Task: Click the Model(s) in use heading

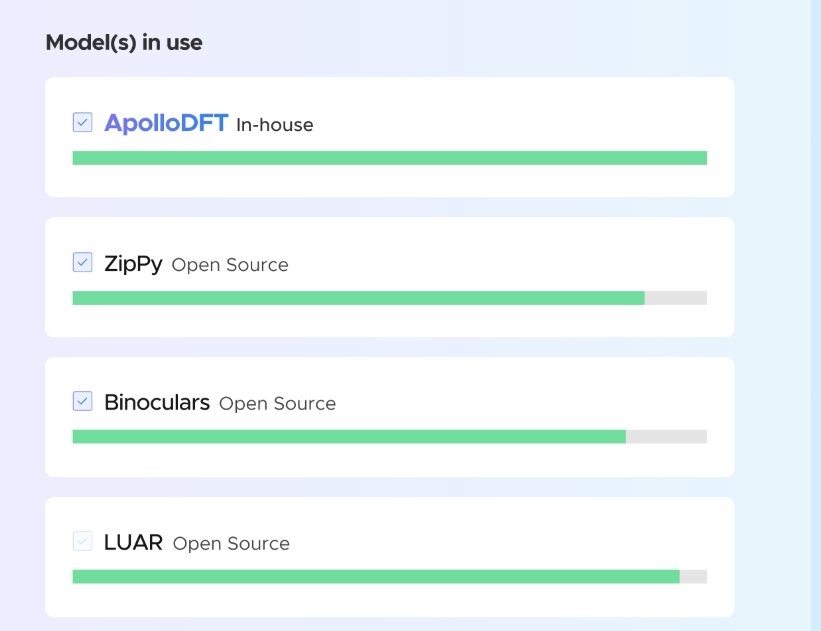Action: click(x=124, y=43)
